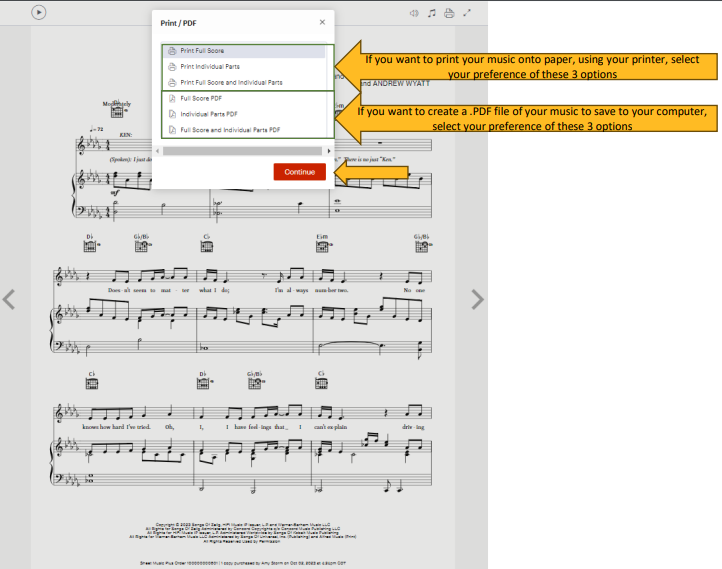This screenshot has height=569, width=722.
Task: Click the red Continue button
Action: click(299, 172)
